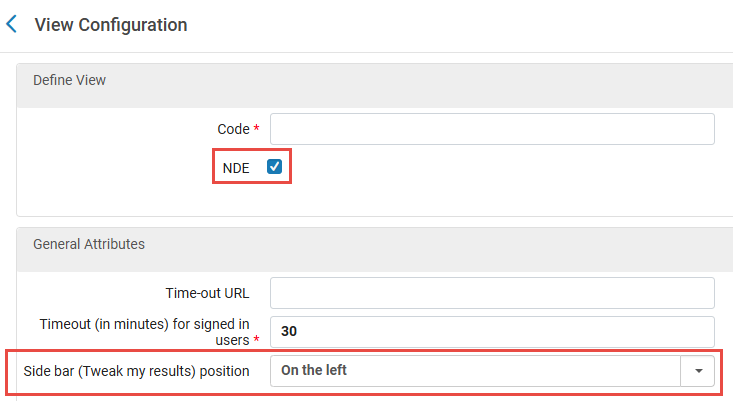
Task: Click into the Time-out URL field
Action: [x=492, y=293]
